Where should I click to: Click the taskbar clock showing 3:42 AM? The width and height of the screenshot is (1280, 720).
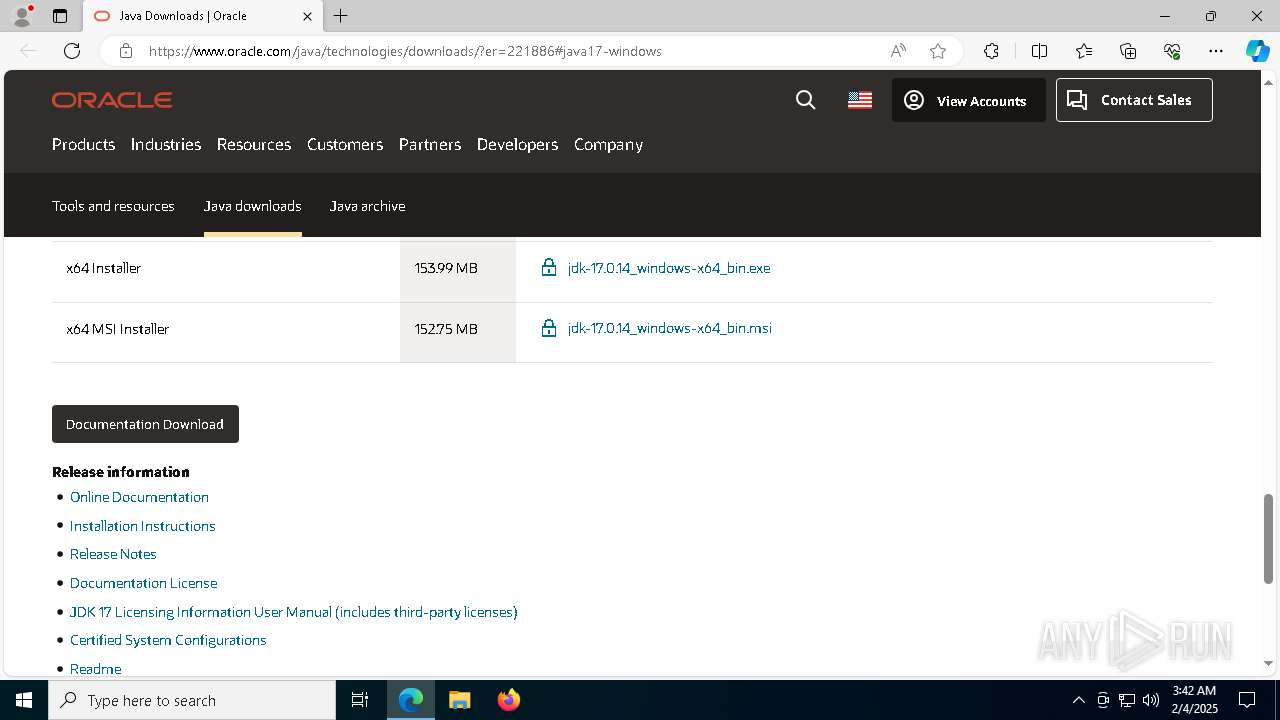click(1194, 700)
